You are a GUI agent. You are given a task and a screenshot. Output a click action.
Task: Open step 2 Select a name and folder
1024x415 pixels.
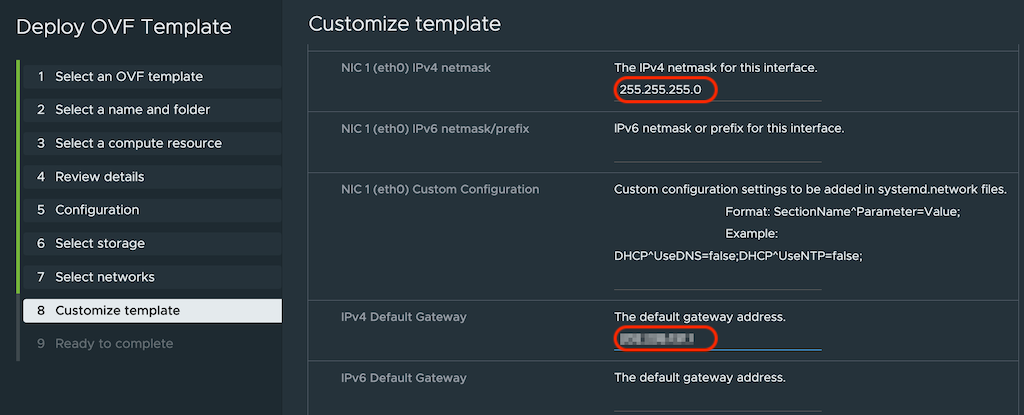pos(132,109)
